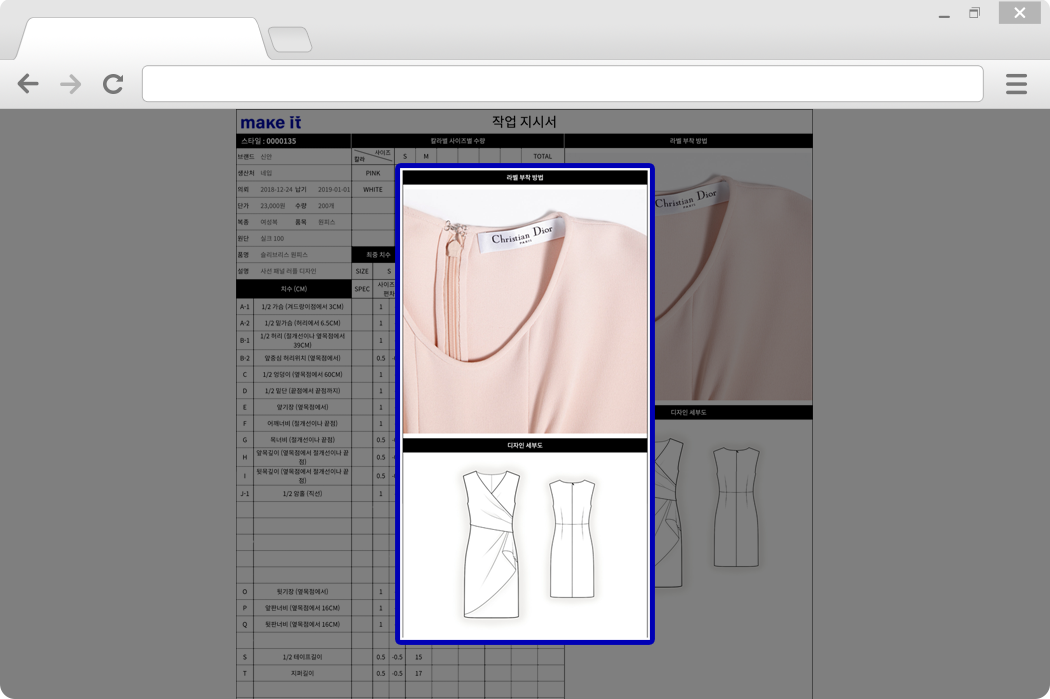
Task: Click the dimmed 라벨 부착 방법 header on the right
Action: tap(688, 141)
